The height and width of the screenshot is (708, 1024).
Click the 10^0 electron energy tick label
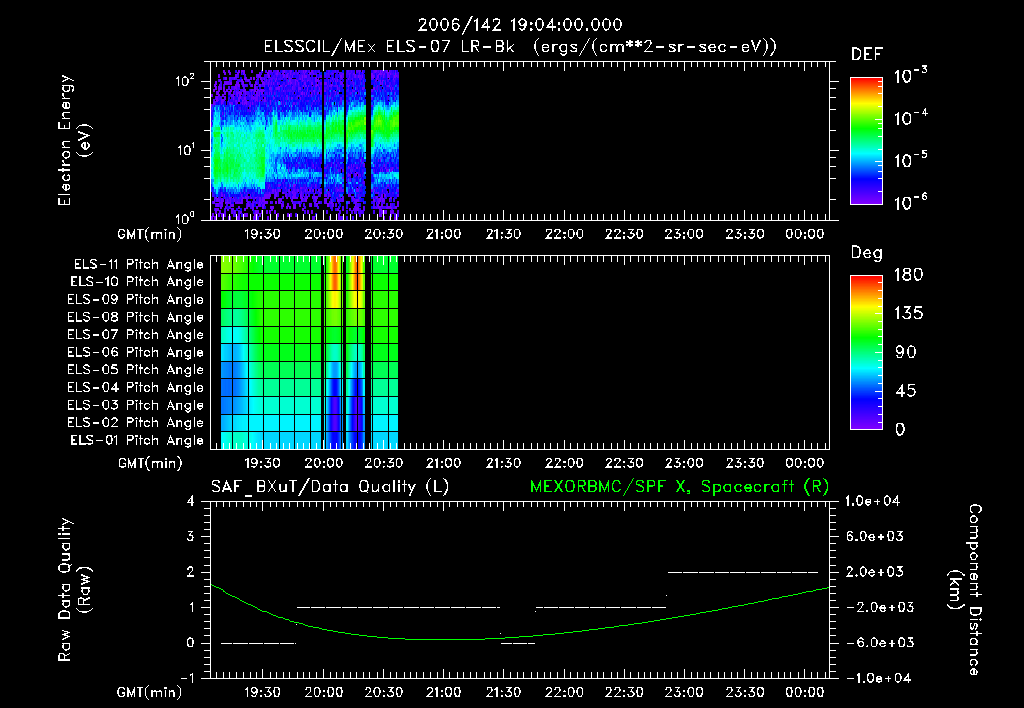pos(185,217)
